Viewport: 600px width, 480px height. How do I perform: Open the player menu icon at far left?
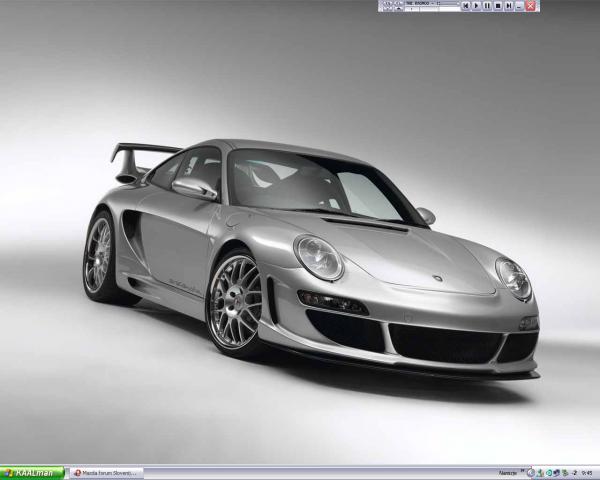385,4
